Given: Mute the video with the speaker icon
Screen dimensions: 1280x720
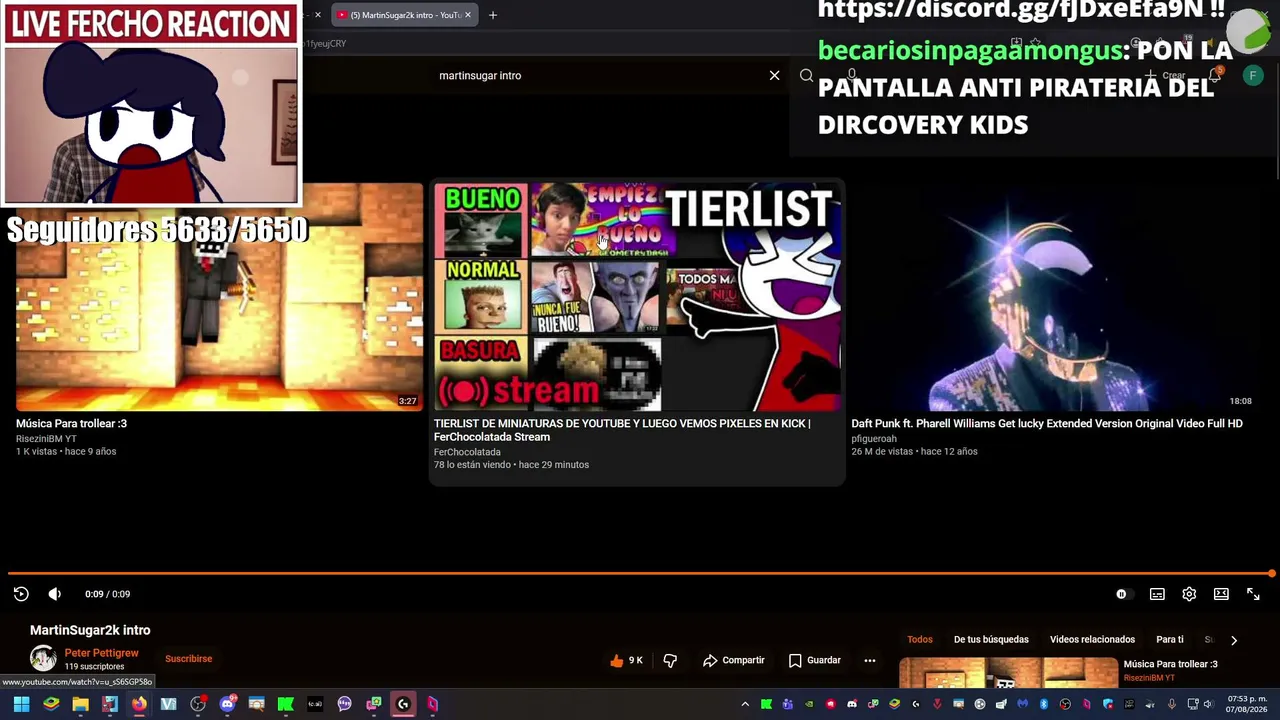Looking at the screenshot, I should point(55,594).
